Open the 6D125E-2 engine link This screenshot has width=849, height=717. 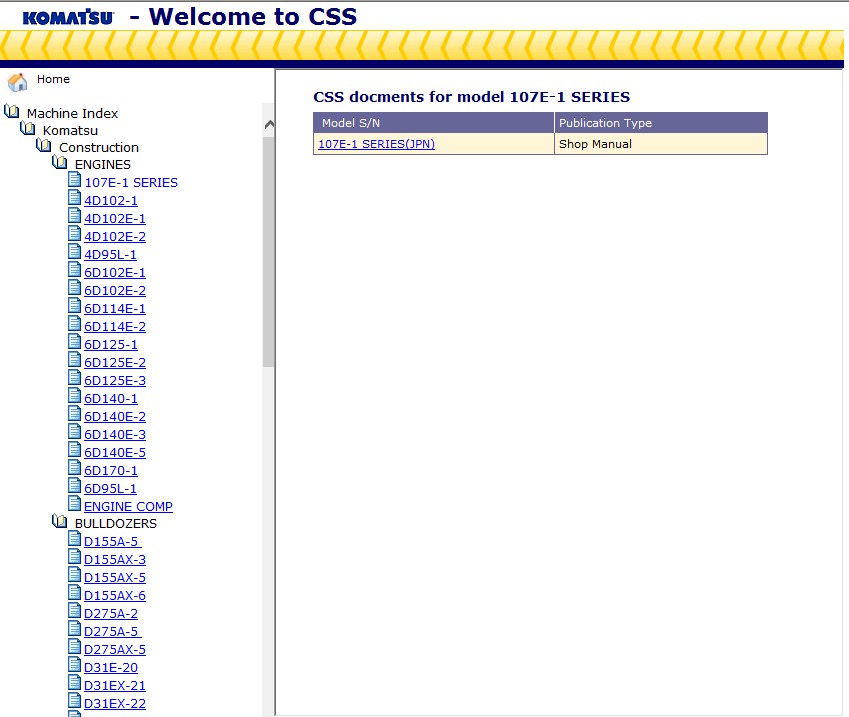click(115, 362)
